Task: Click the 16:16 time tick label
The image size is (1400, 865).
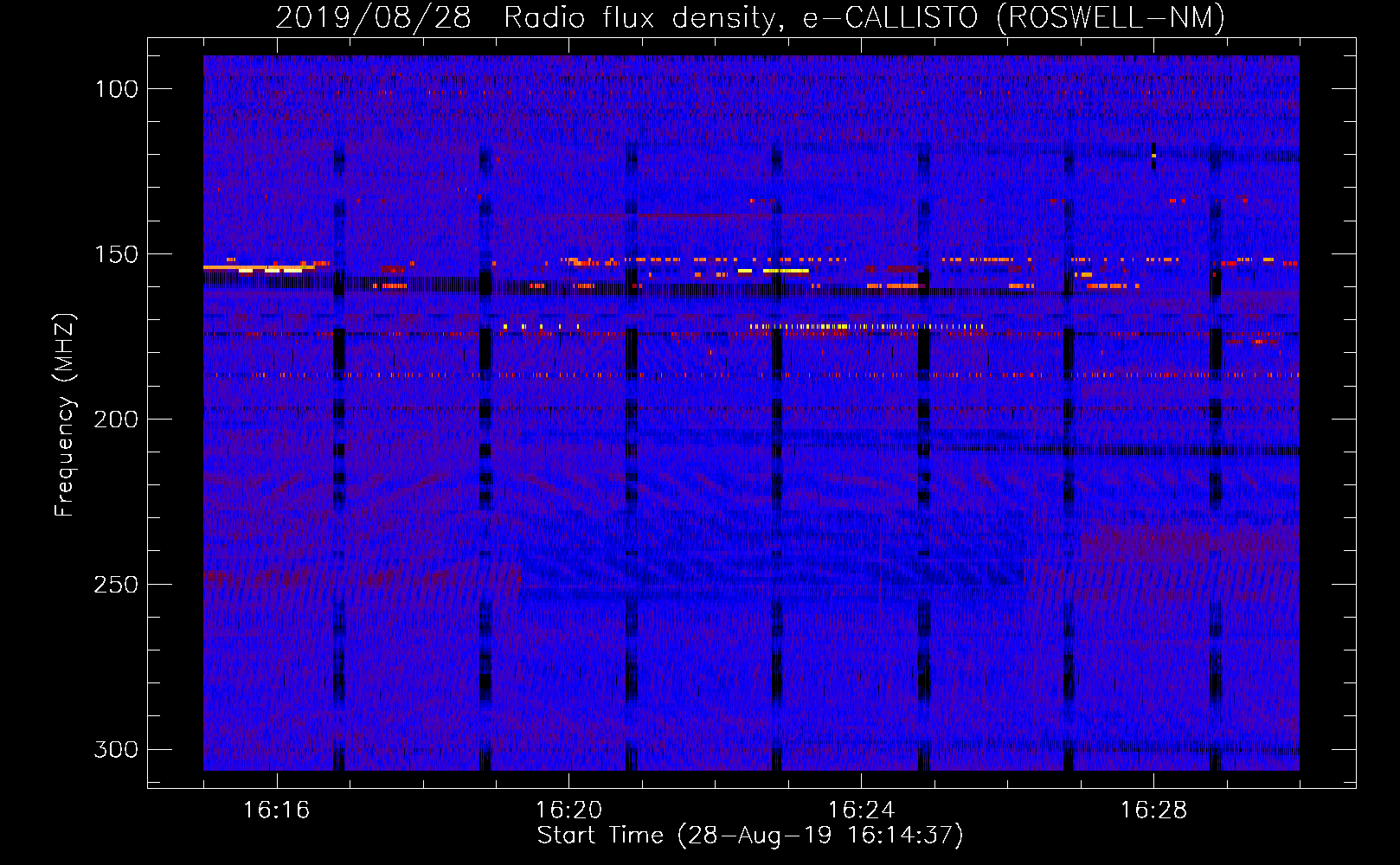Action: (x=276, y=811)
